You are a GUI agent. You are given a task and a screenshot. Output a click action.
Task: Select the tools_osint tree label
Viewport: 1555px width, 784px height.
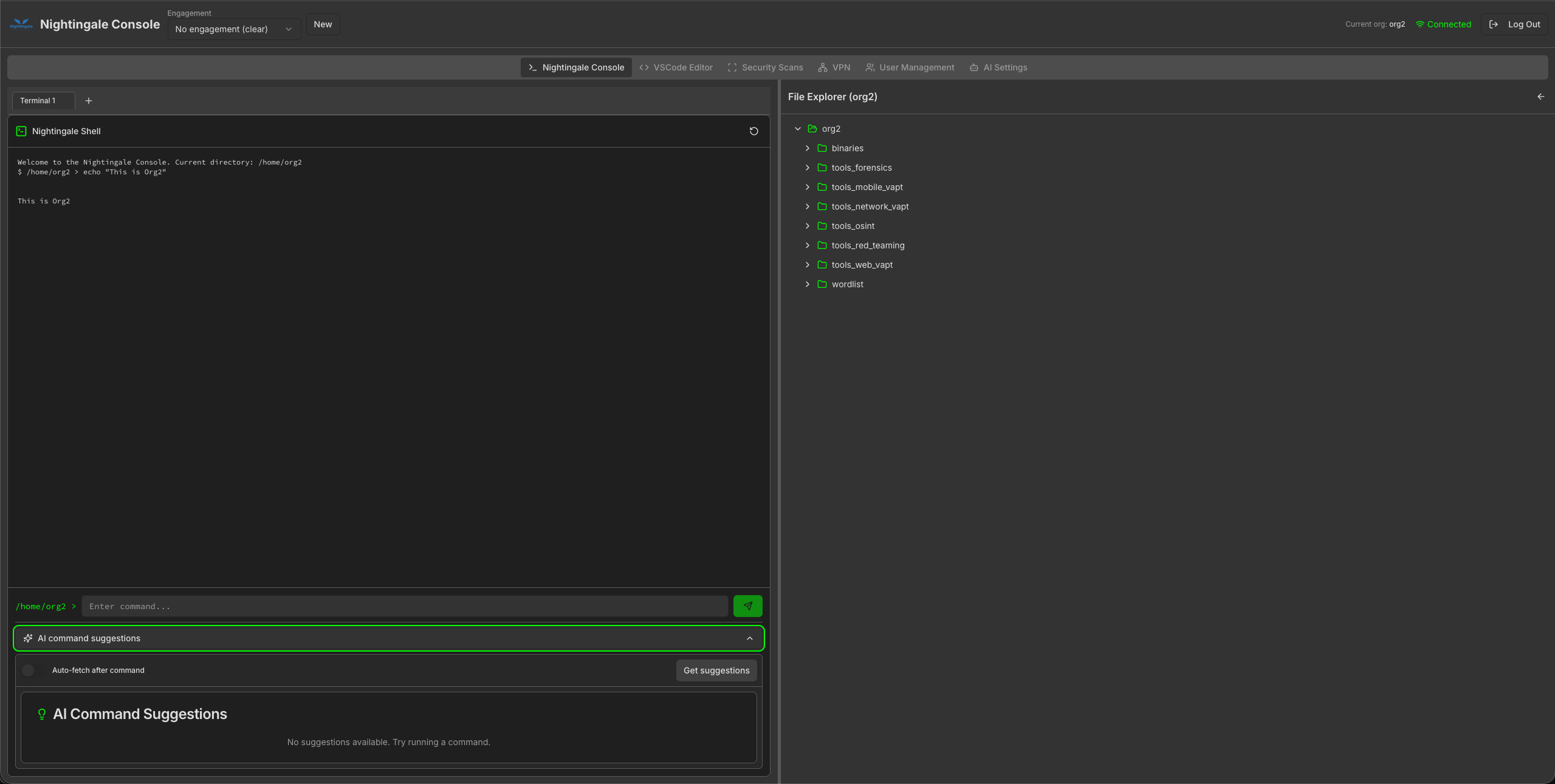click(x=853, y=226)
